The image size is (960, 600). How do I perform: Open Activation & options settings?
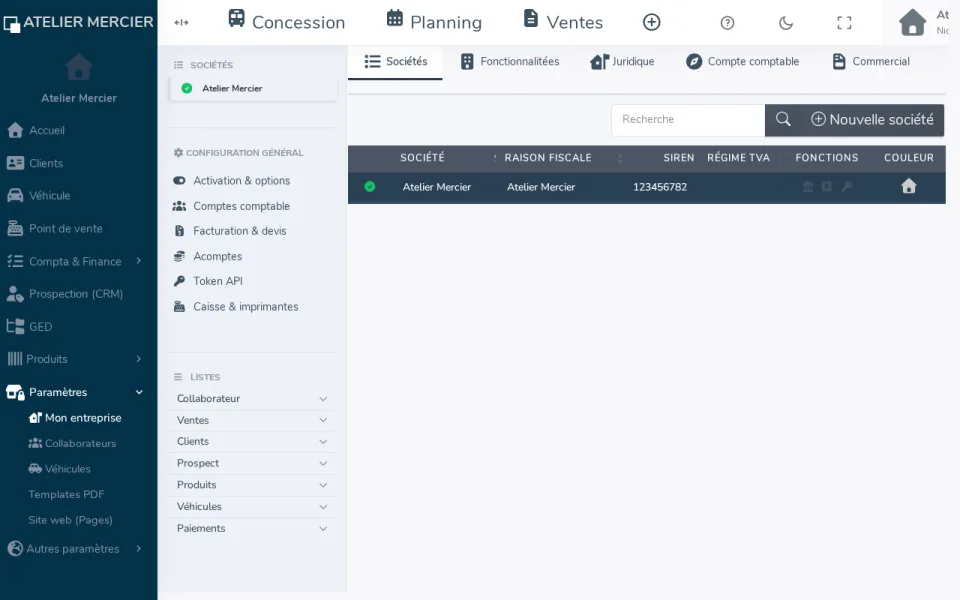click(231, 181)
